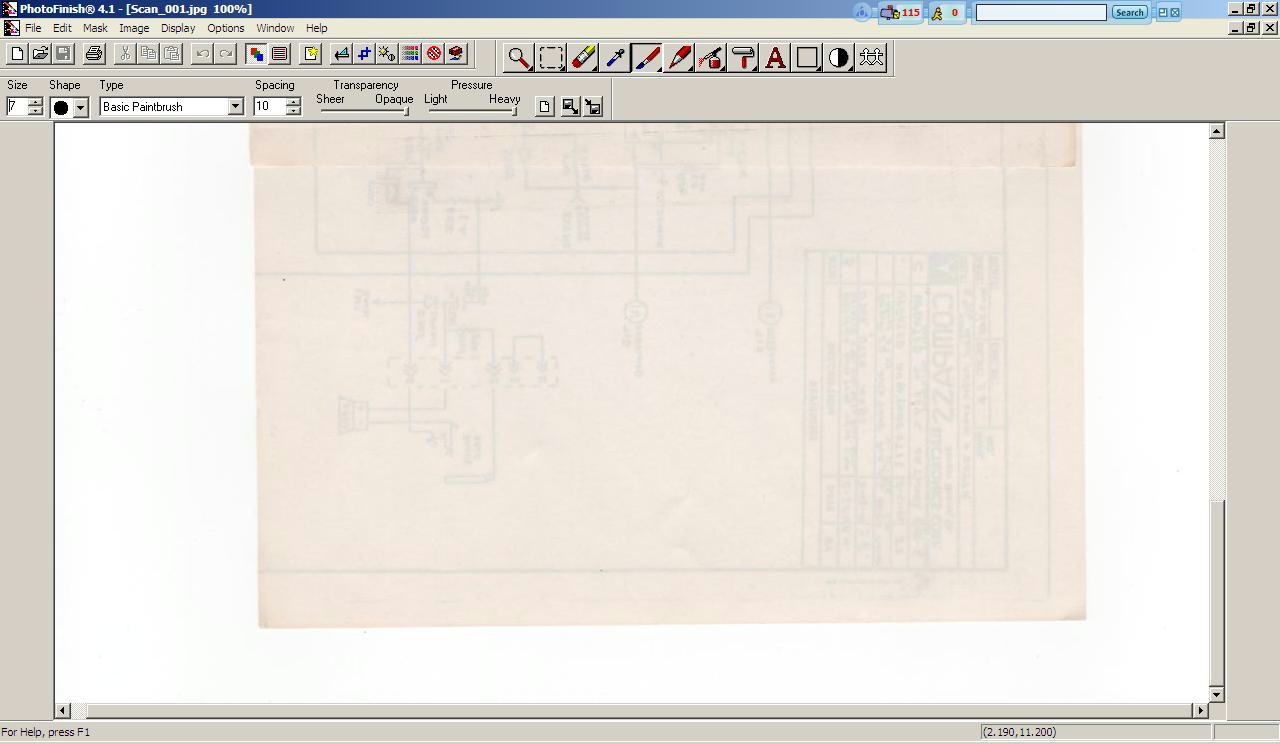
Task: Click the vertical scrollbar down arrow
Action: [1217, 694]
